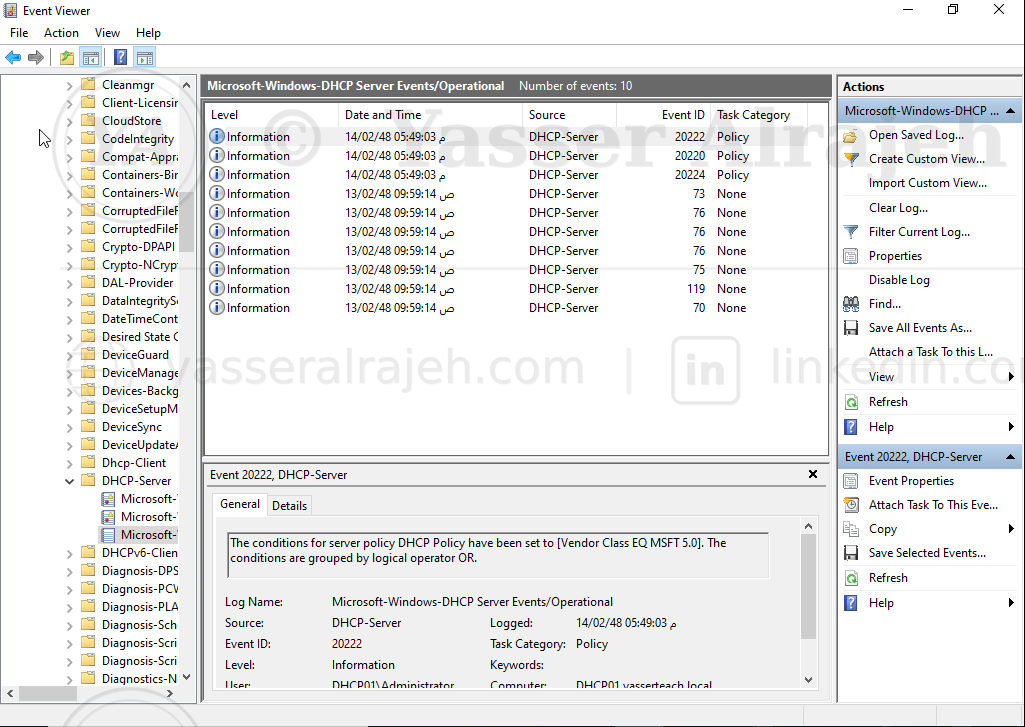This screenshot has width=1025, height=727.
Task: Close the Event 20222 preview pane
Action: point(813,474)
